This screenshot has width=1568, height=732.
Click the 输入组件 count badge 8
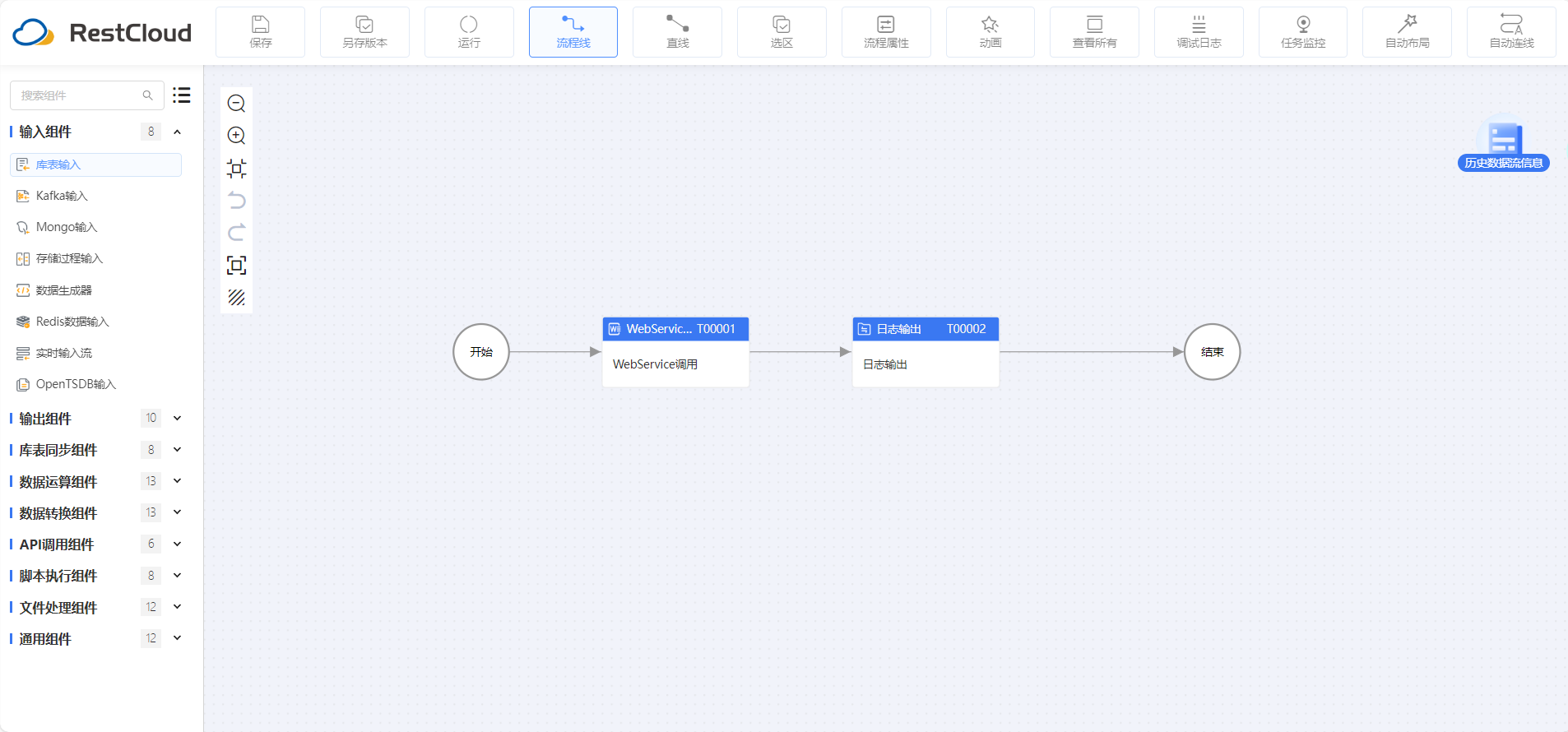tap(151, 132)
